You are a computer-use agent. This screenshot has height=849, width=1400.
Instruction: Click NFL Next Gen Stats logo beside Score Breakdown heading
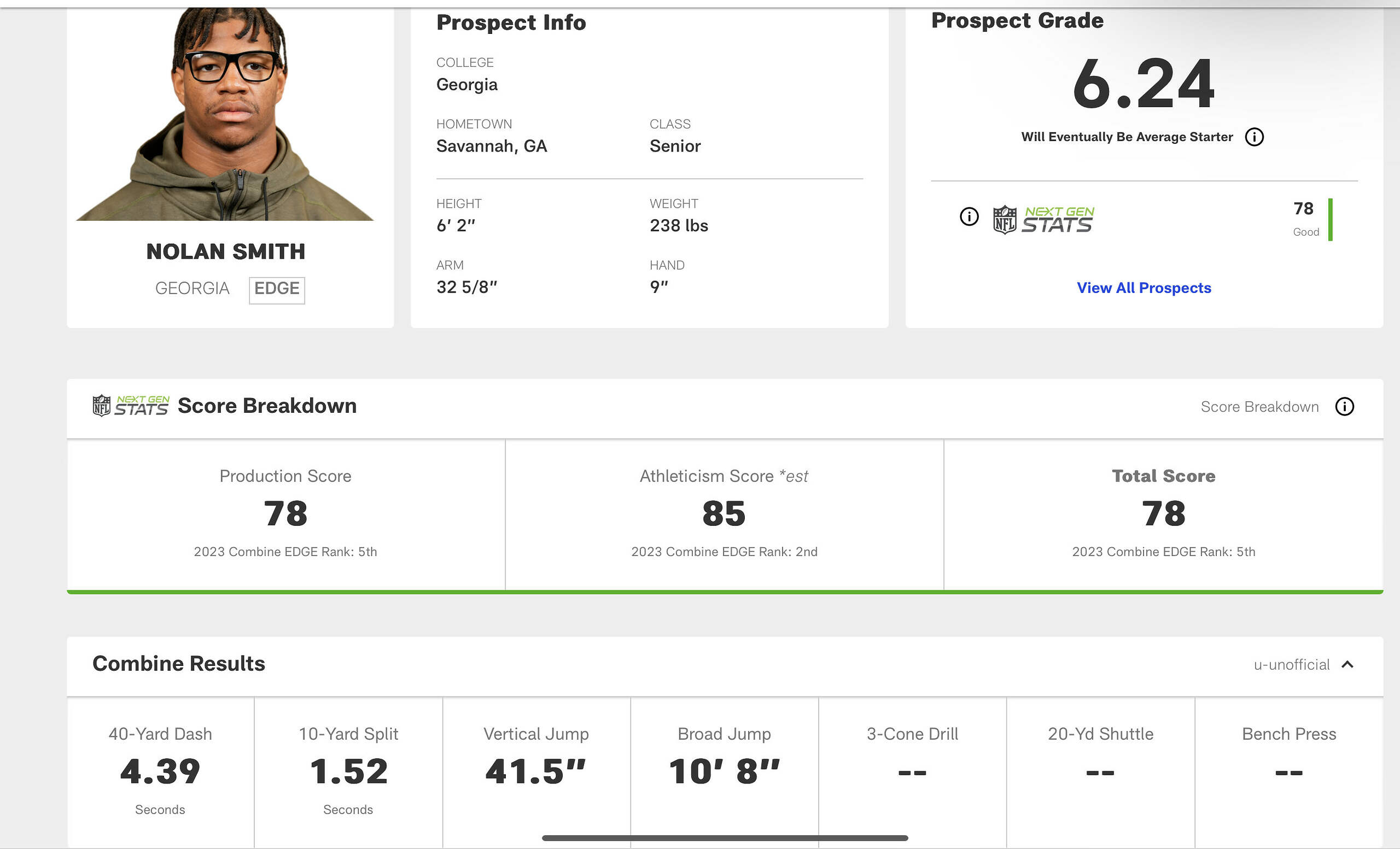pyautogui.click(x=131, y=406)
